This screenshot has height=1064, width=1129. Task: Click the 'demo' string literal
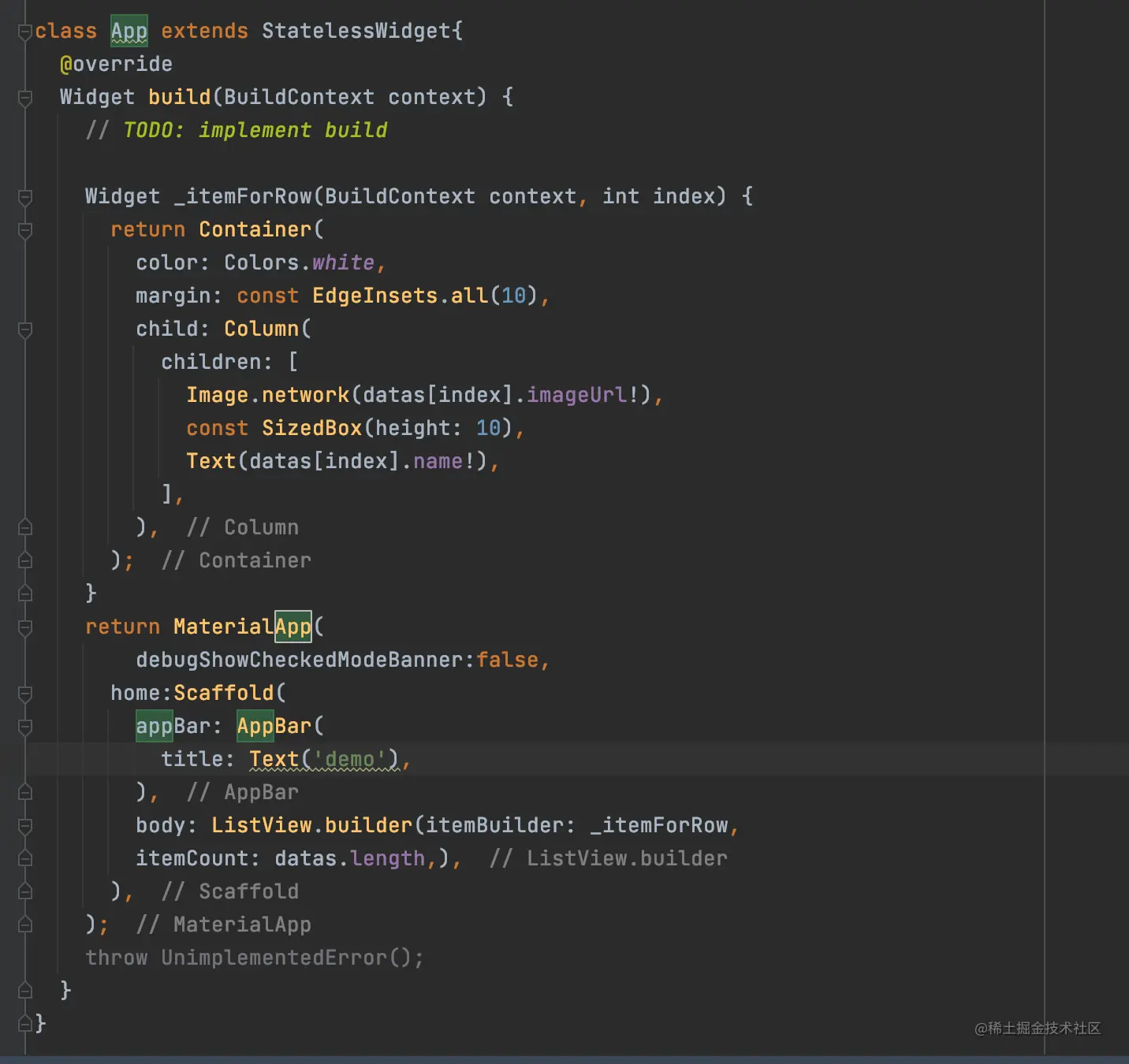pyautogui.click(x=350, y=760)
